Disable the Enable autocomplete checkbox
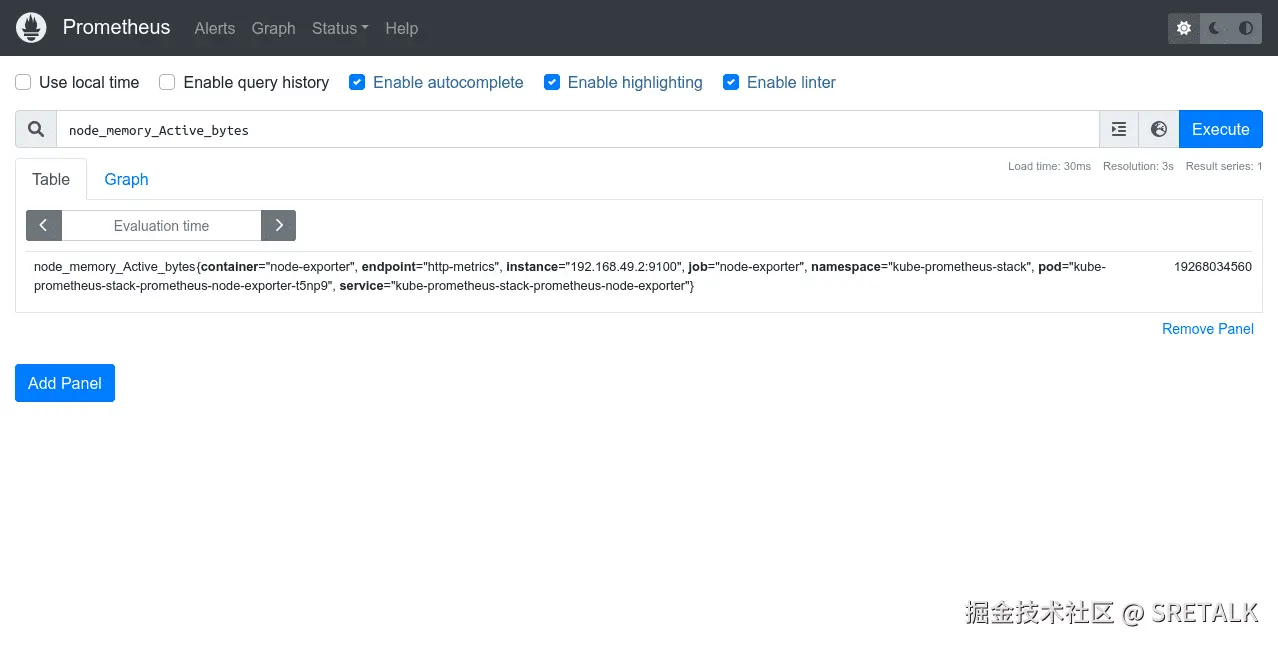Screen dimensions: 1278x646 pyautogui.click(x=357, y=82)
